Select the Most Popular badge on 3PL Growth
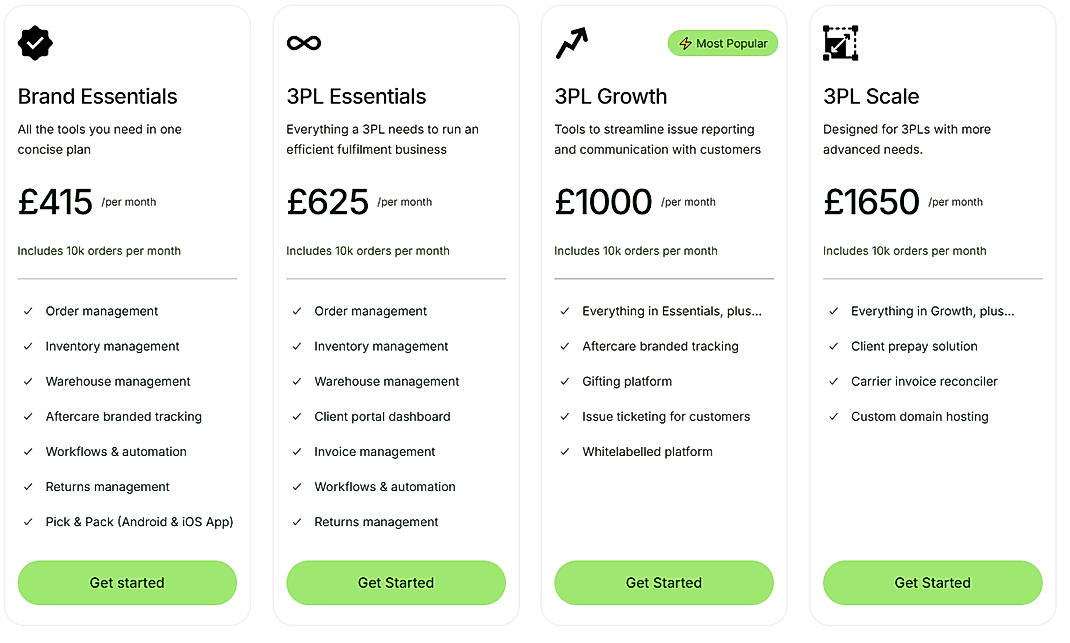The width and height of the screenshot is (1070, 643). pos(722,43)
